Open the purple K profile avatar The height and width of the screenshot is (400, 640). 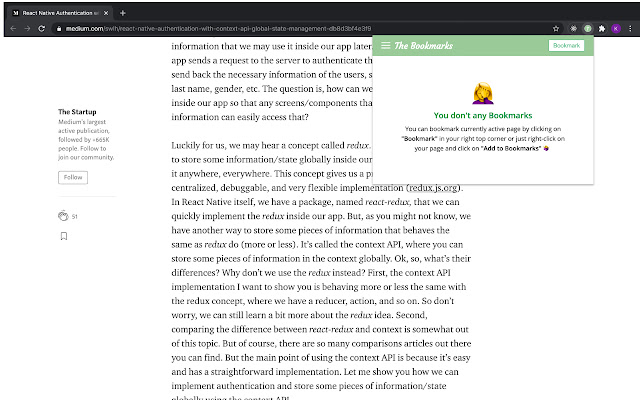[x=616, y=29]
